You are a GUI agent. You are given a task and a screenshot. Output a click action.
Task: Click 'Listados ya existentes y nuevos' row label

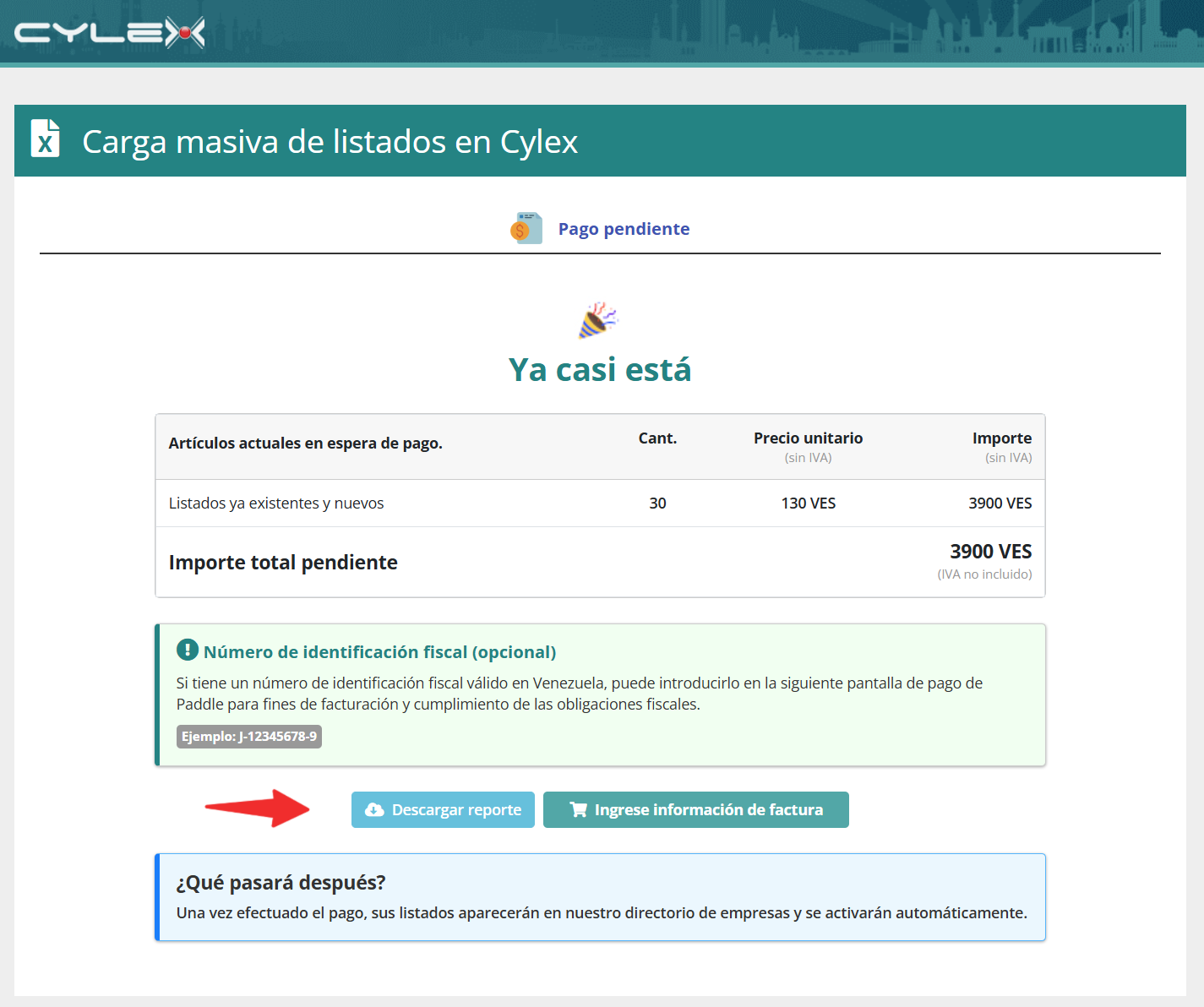click(x=276, y=503)
